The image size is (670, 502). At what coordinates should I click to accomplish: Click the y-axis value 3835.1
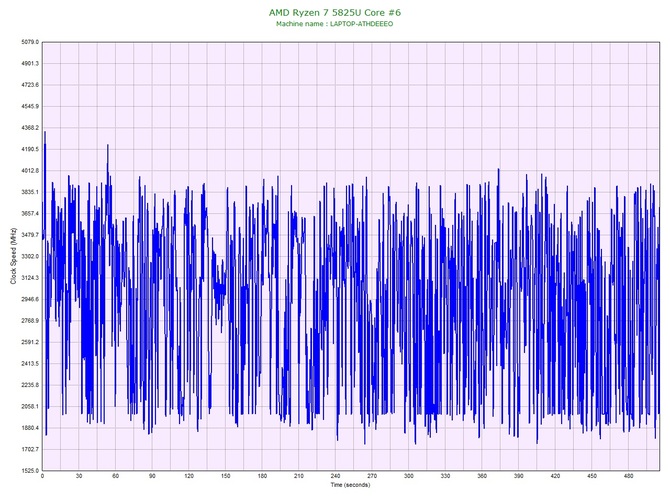[30, 192]
